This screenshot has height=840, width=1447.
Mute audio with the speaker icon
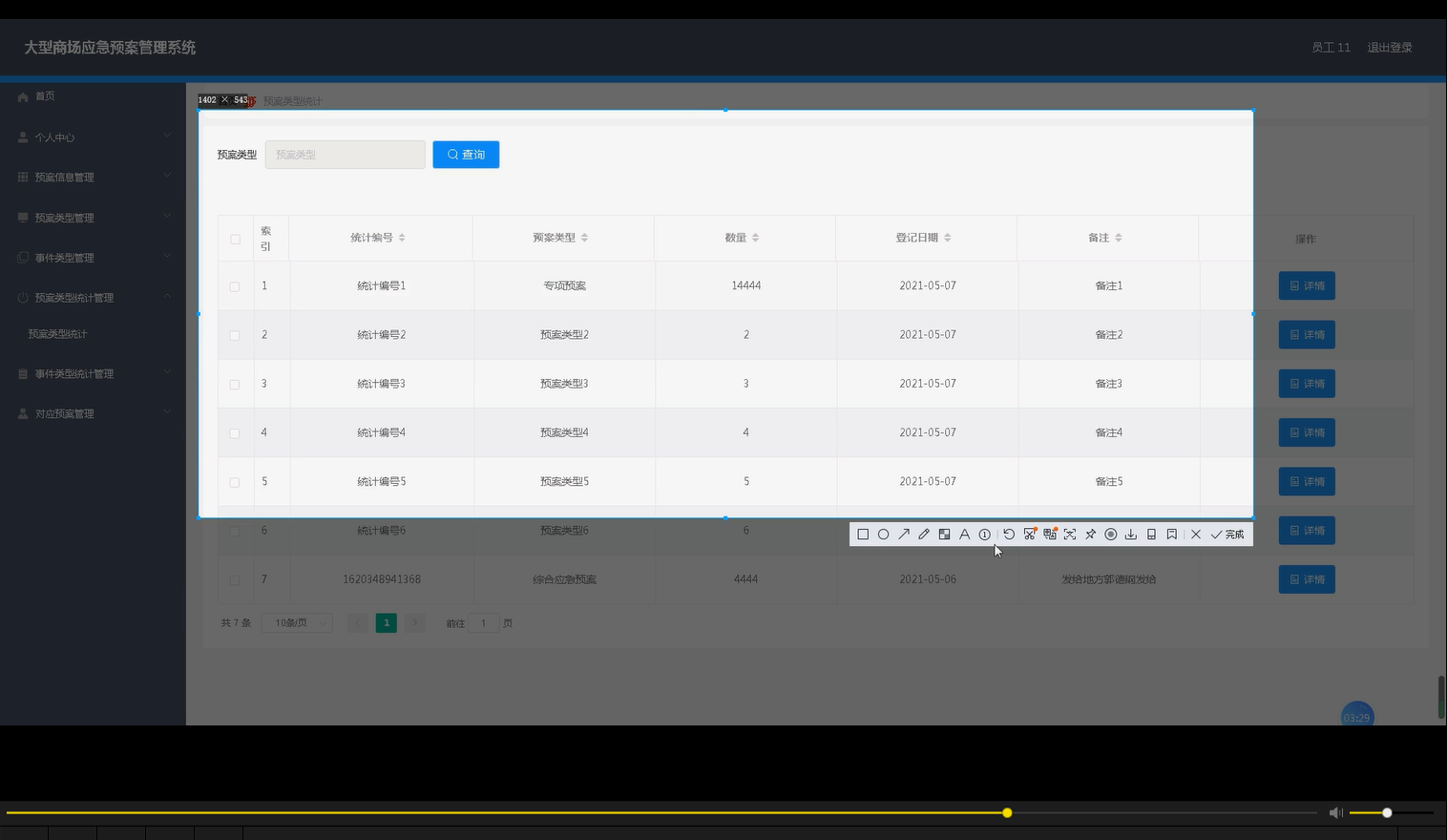[1336, 812]
